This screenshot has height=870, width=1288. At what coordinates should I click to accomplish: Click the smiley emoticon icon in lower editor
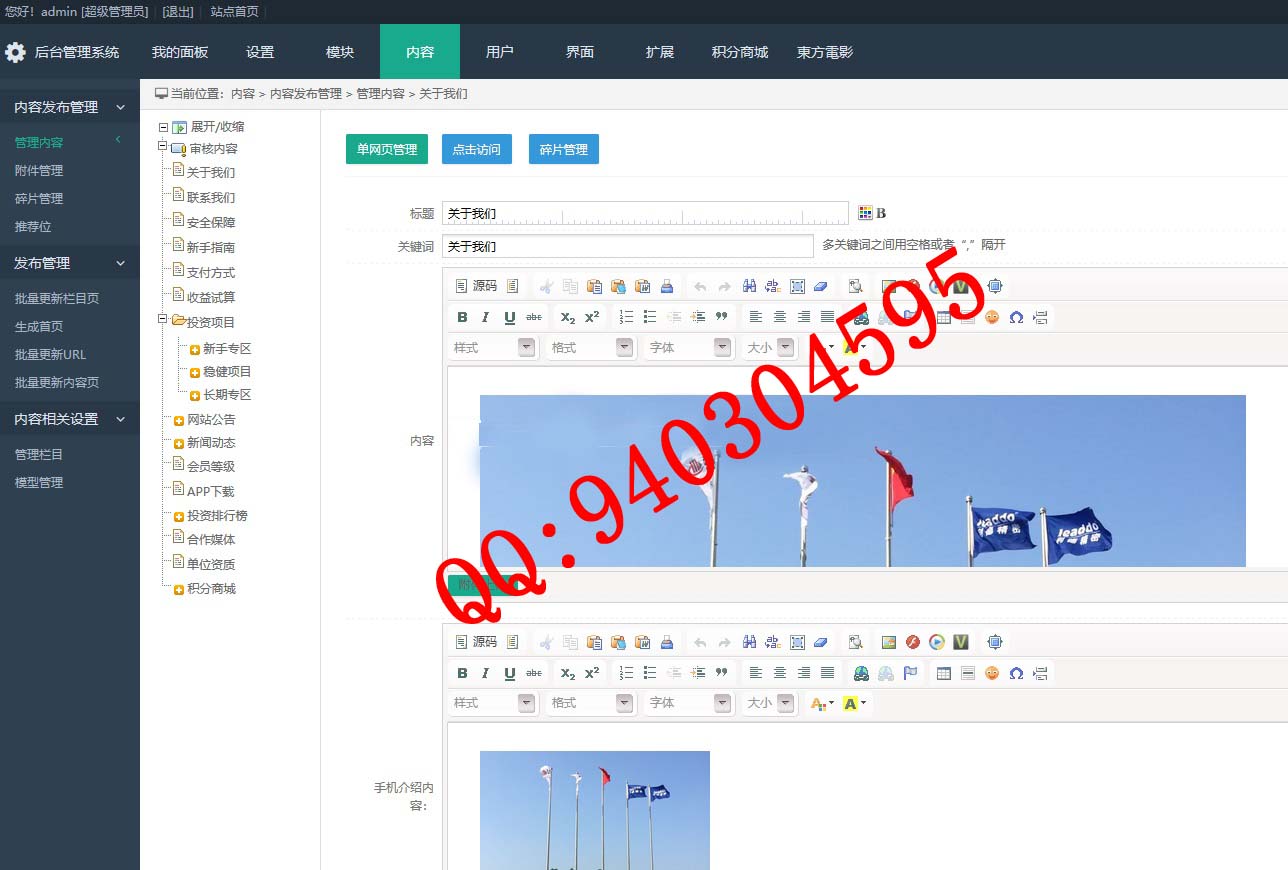[992, 673]
